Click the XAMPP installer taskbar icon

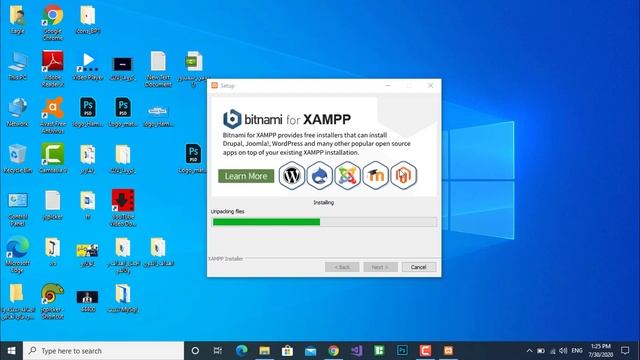point(448,351)
